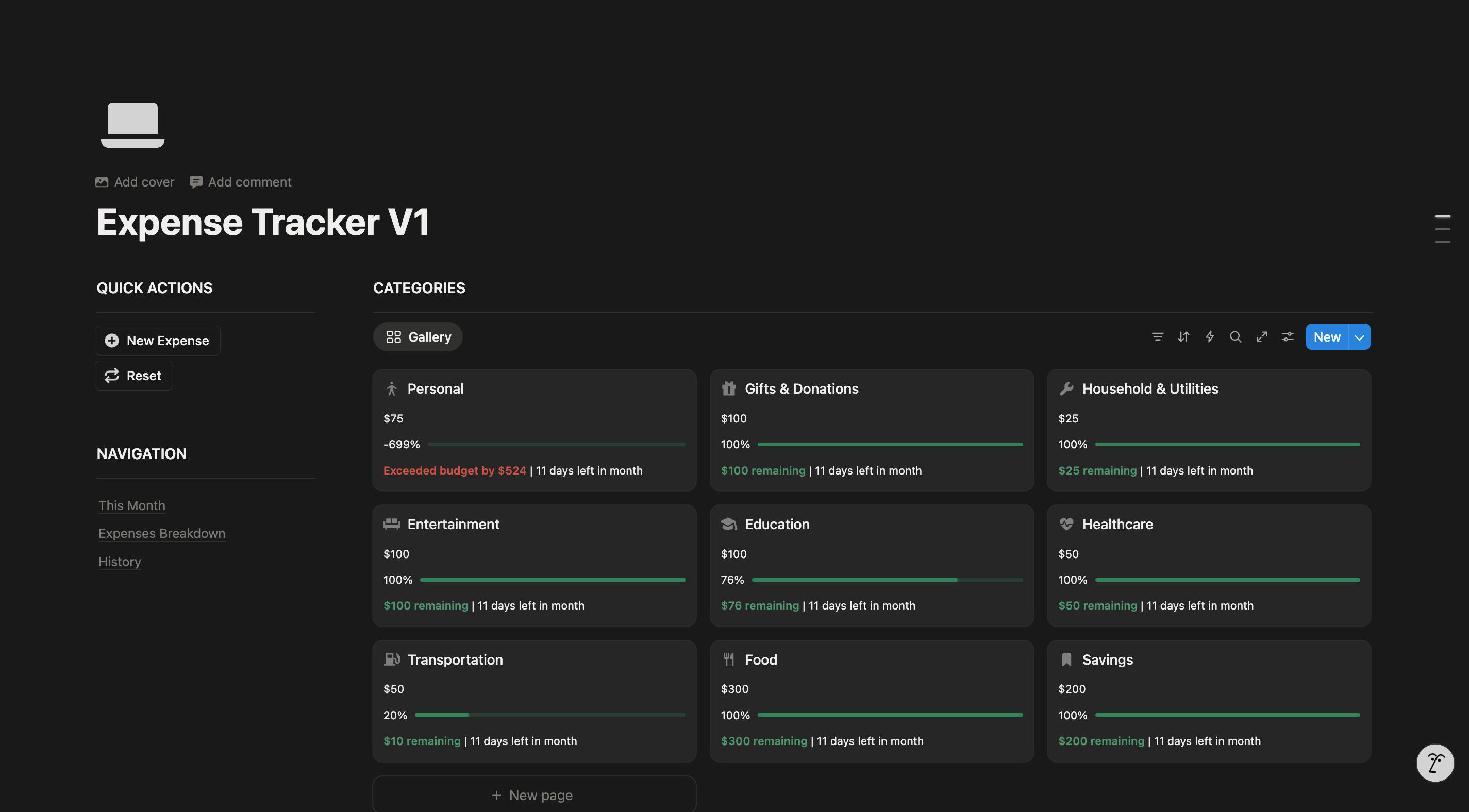This screenshot has width=1469, height=812.
Task: Open search with magnifying glass icon
Action: pos(1235,337)
